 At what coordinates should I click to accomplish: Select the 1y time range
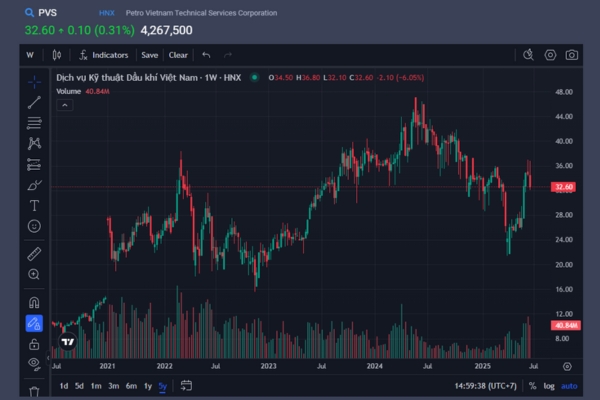click(148, 386)
